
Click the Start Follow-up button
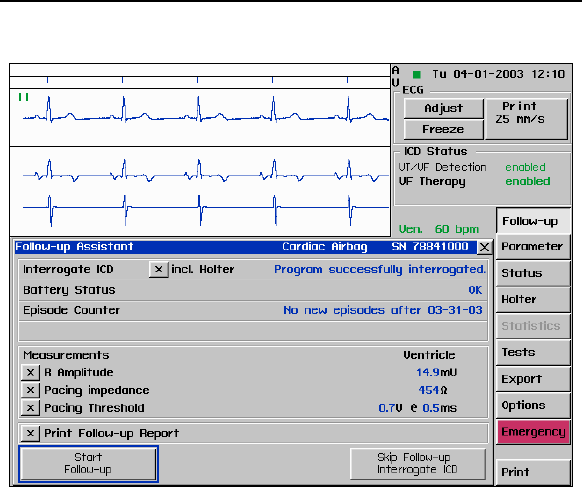pyautogui.click(x=88, y=464)
